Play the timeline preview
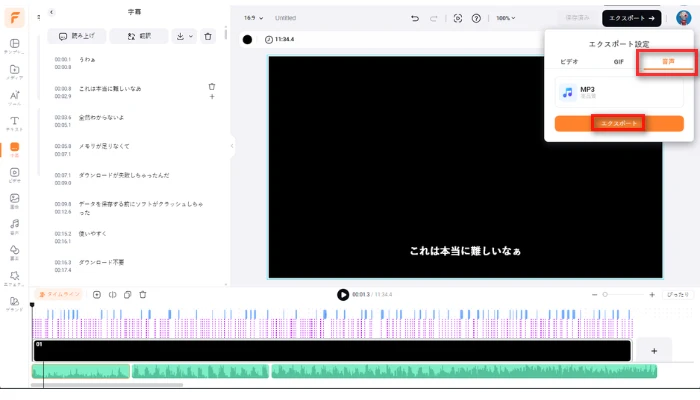This screenshot has width=700, height=400. [343, 295]
